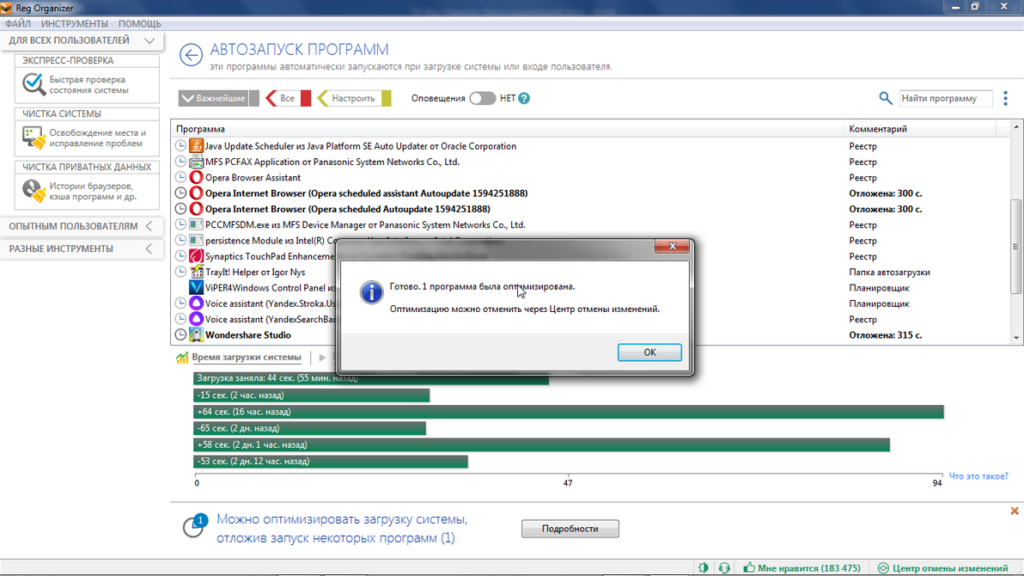Select the persistence Module row

tap(591, 240)
